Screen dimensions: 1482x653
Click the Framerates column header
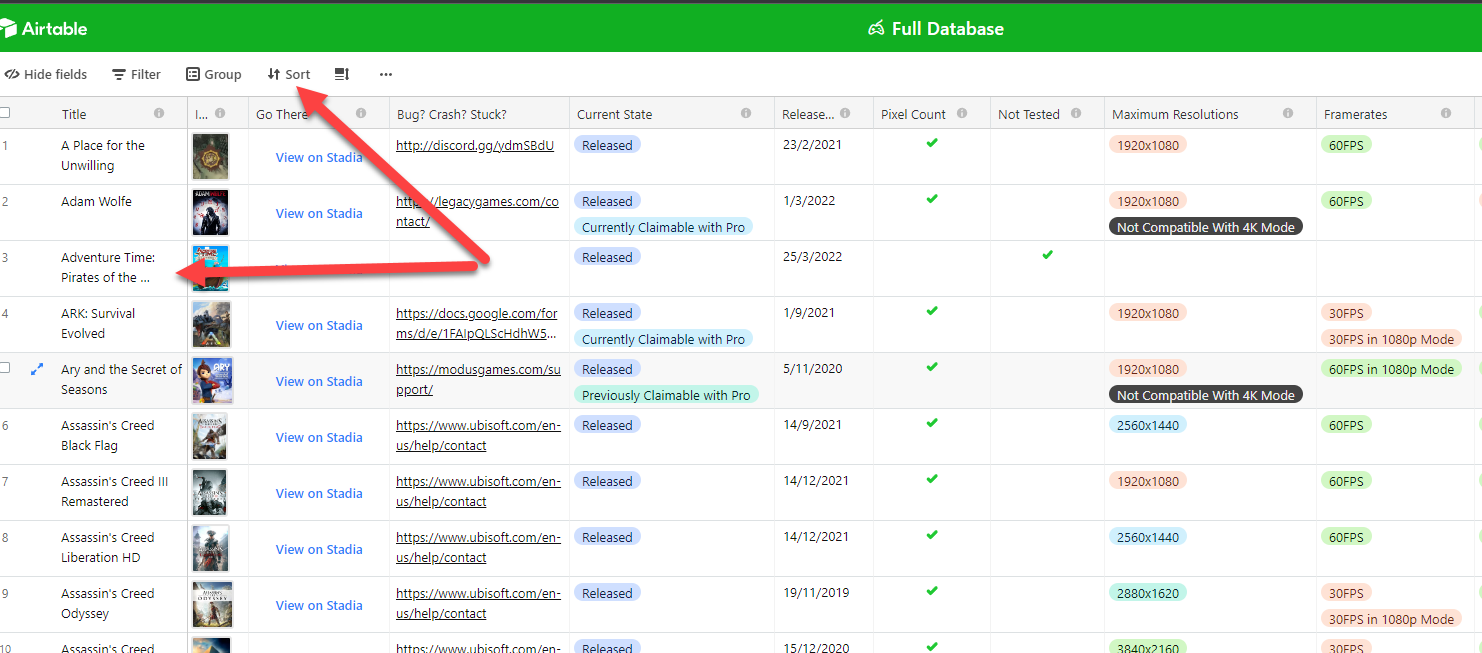[x=1396, y=114]
